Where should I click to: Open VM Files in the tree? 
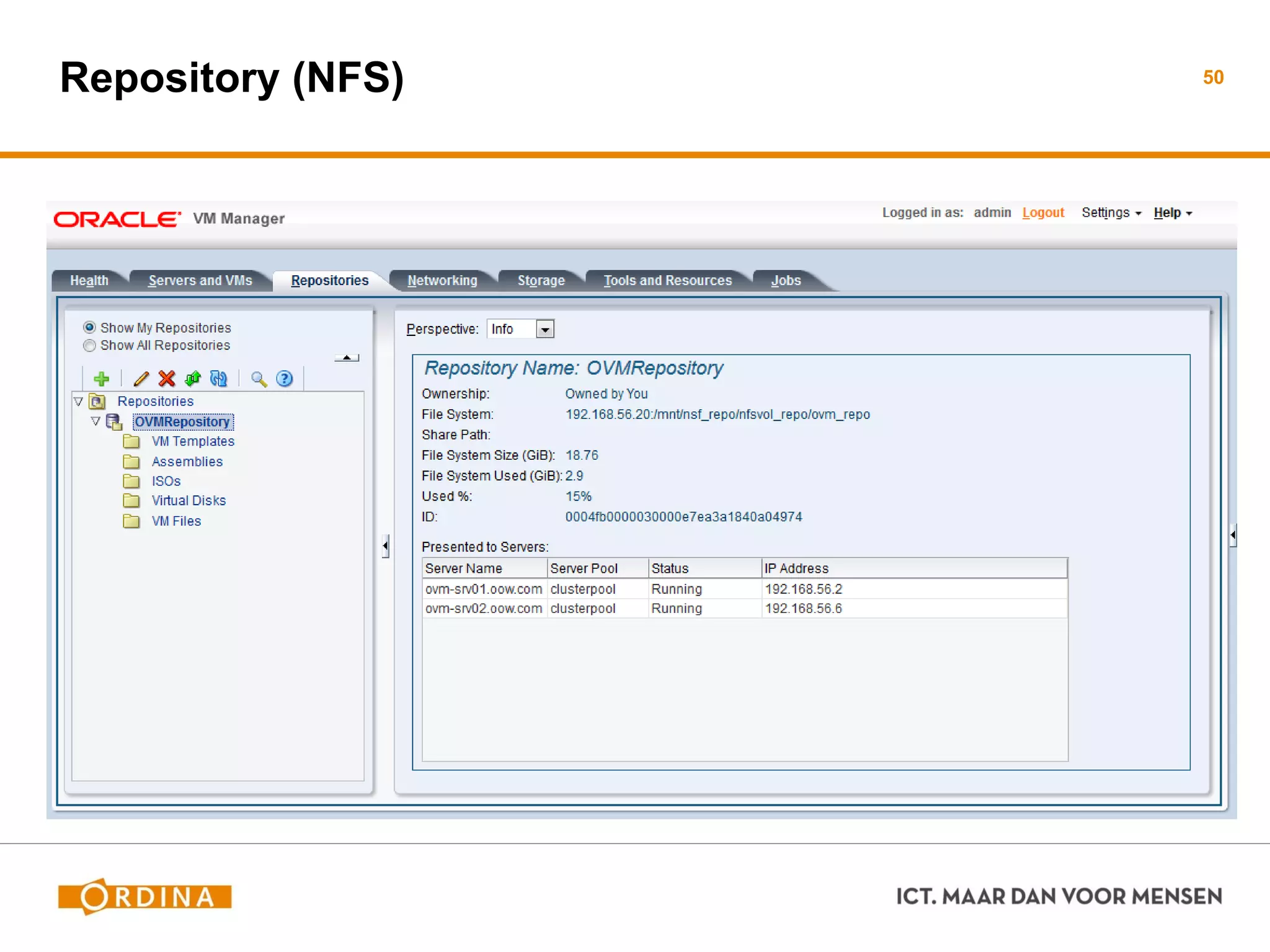(x=177, y=521)
